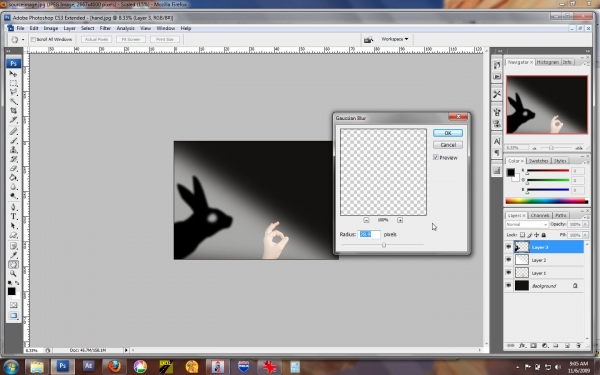Open the Opacity dropdown arrow
600x375 pixels.
(585, 224)
